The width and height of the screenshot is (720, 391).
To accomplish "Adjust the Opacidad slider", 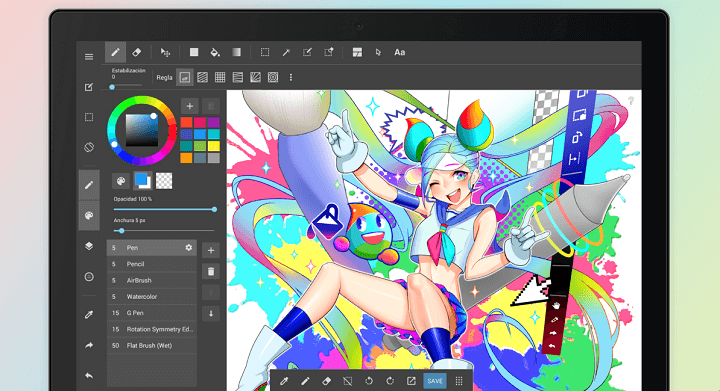I will (165, 209).
